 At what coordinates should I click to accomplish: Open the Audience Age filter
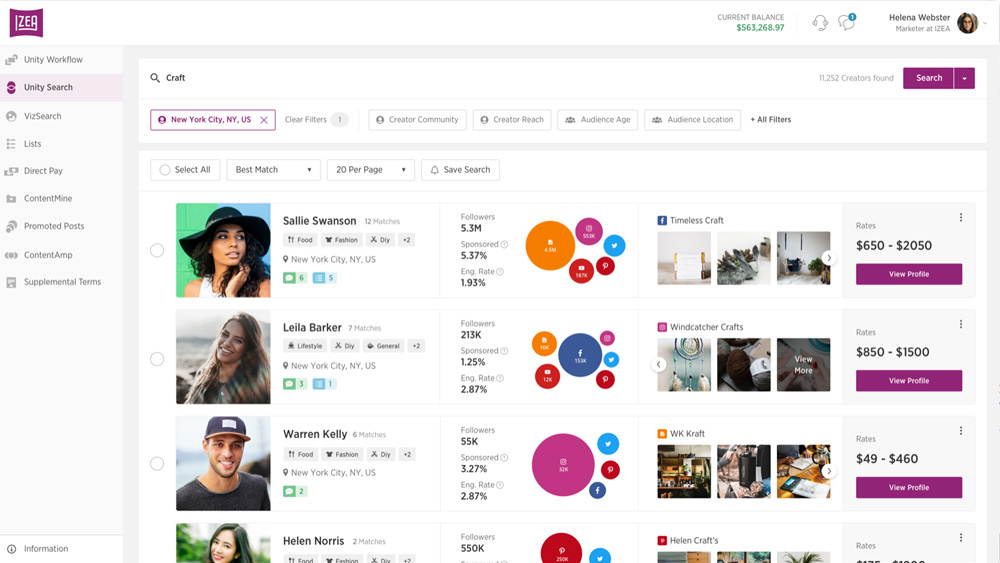pyautogui.click(x=598, y=120)
